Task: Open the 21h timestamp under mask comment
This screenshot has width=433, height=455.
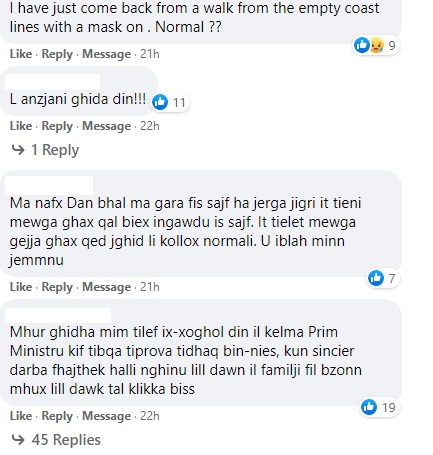Action: 150,54
